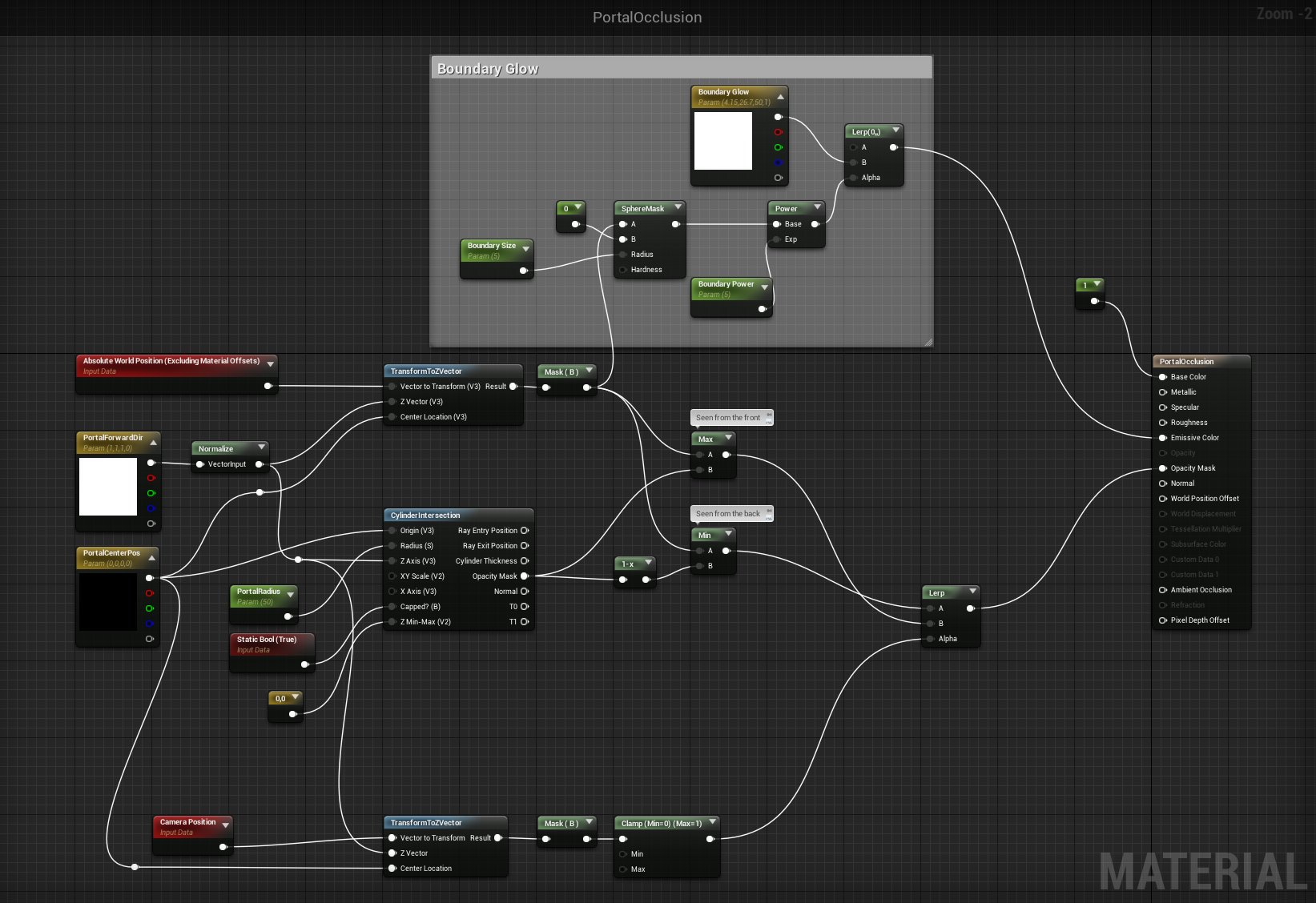
Task: Click the Boundary Glow comment header
Action: [487, 68]
